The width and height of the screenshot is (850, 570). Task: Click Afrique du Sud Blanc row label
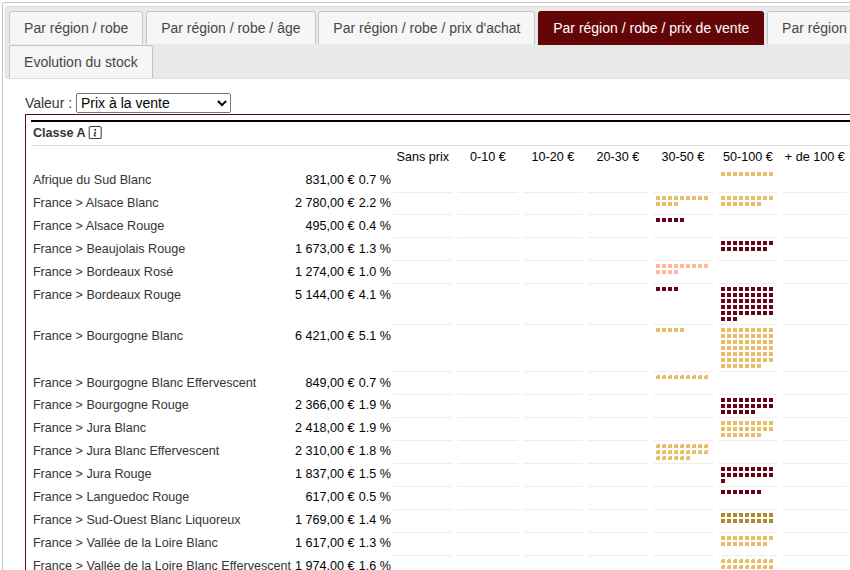pos(92,180)
